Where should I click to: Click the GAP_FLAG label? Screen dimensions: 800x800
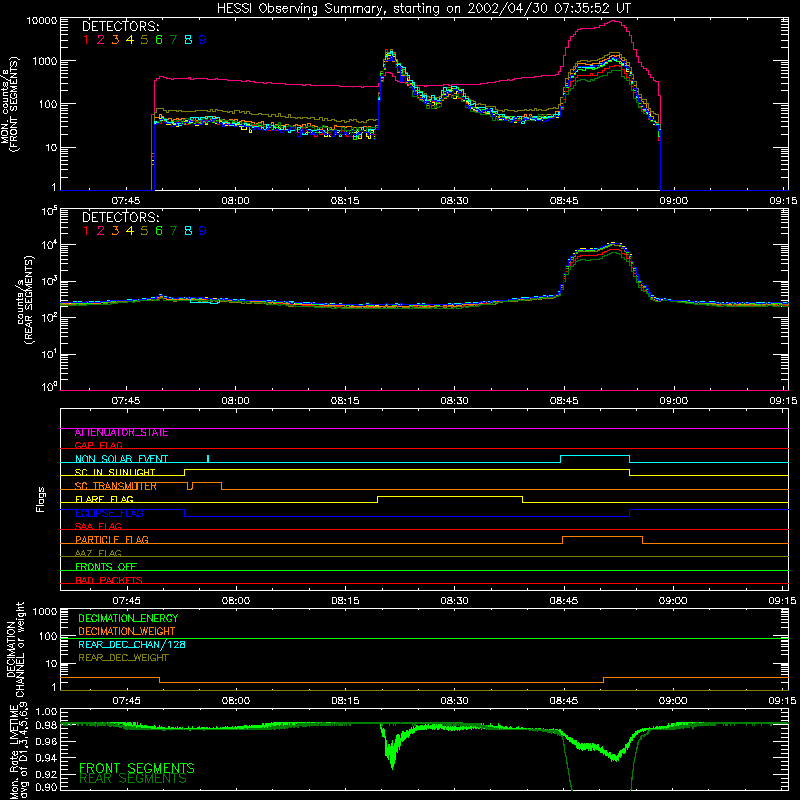click(x=98, y=445)
